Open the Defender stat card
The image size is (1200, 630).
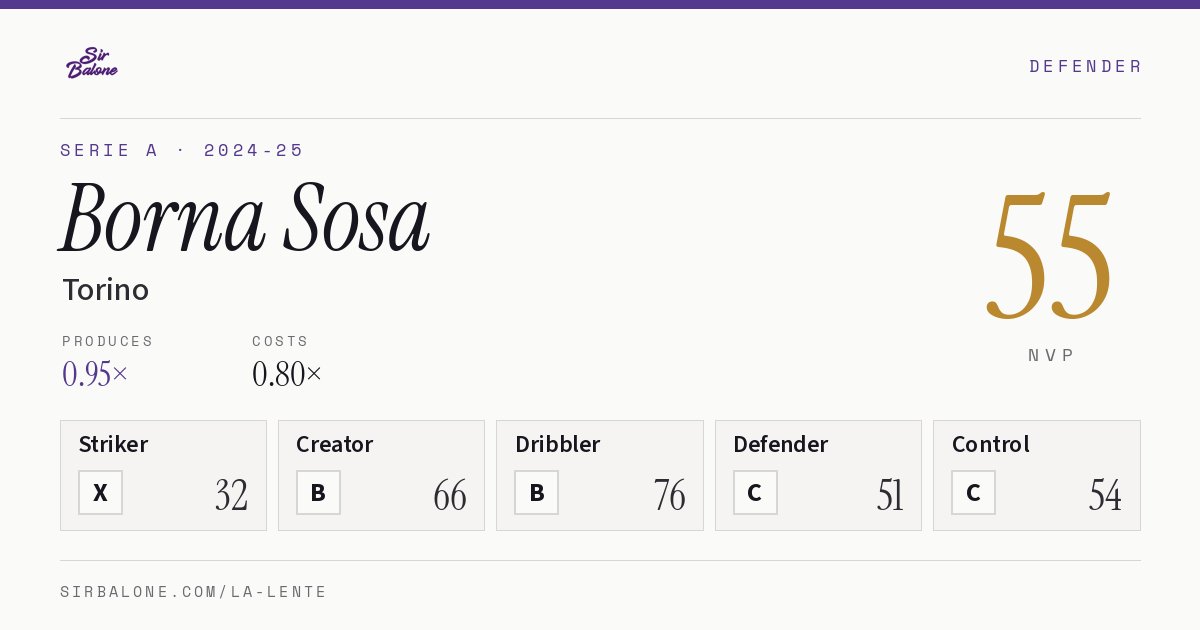tap(818, 475)
